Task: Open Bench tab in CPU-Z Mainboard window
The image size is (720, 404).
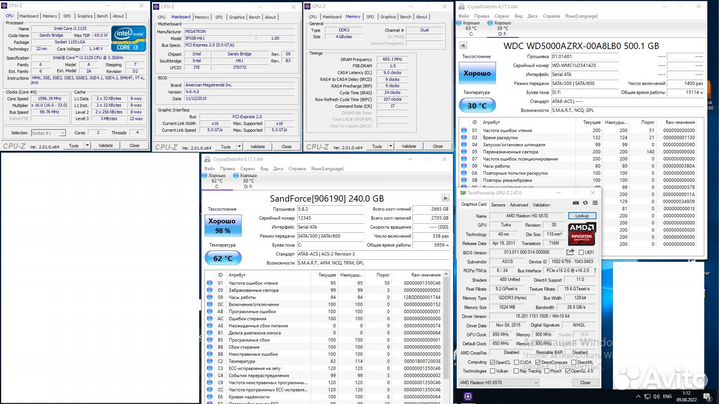Action: click(x=254, y=17)
